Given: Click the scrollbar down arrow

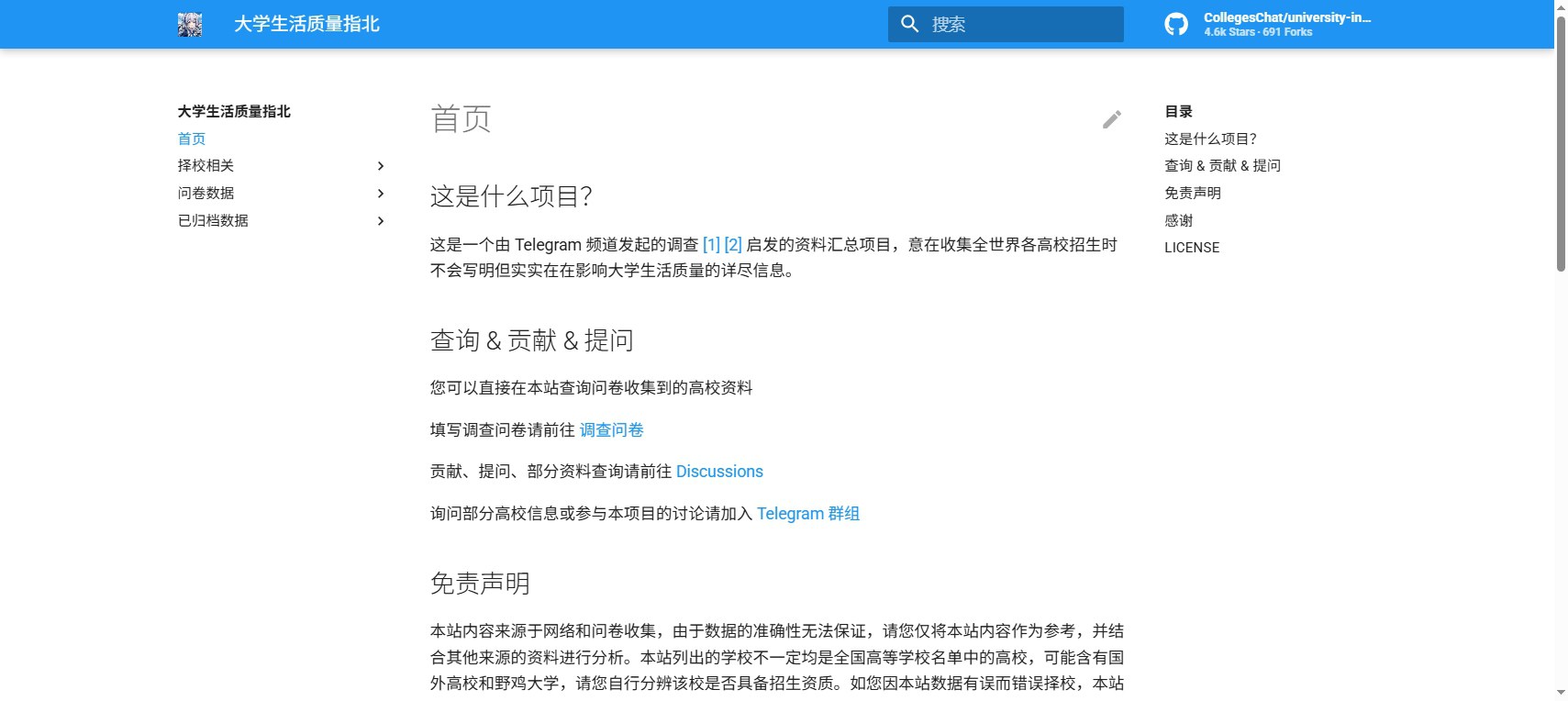Looking at the screenshot, I should coord(1561,693).
